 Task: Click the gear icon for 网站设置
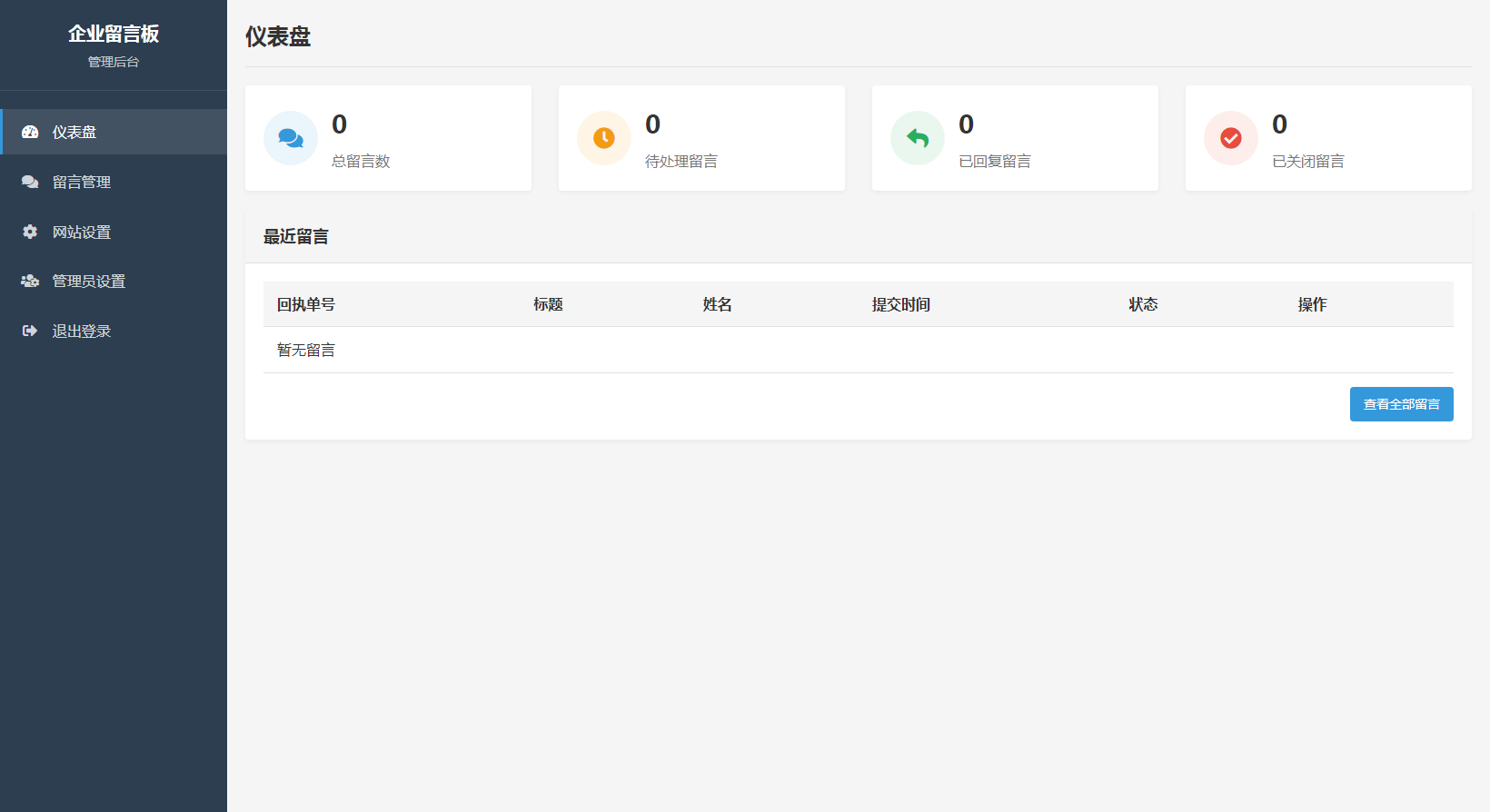[30, 232]
